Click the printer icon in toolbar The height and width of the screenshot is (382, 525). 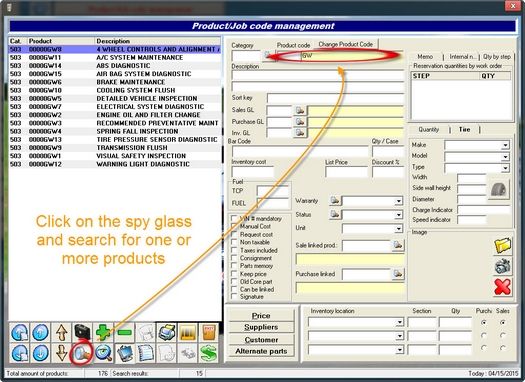[167, 332]
